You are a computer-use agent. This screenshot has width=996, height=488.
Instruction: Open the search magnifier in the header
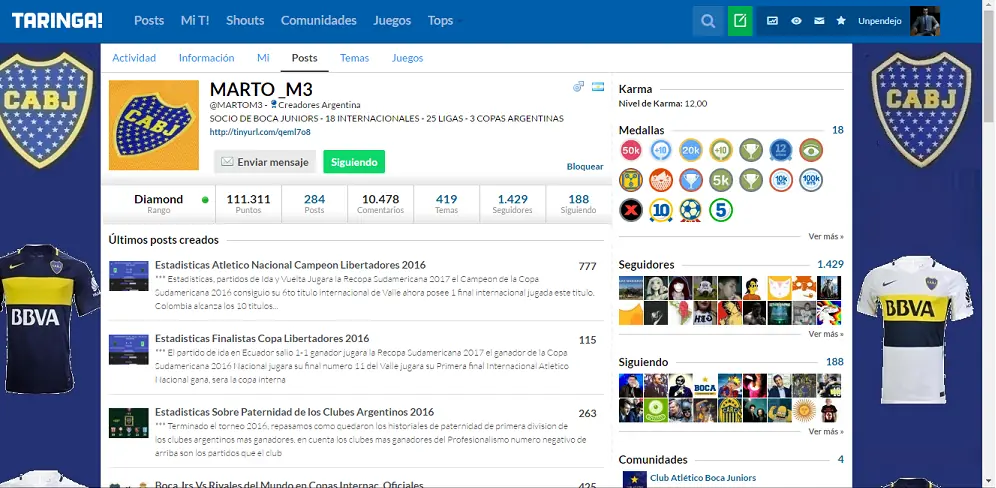[x=708, y=21]
